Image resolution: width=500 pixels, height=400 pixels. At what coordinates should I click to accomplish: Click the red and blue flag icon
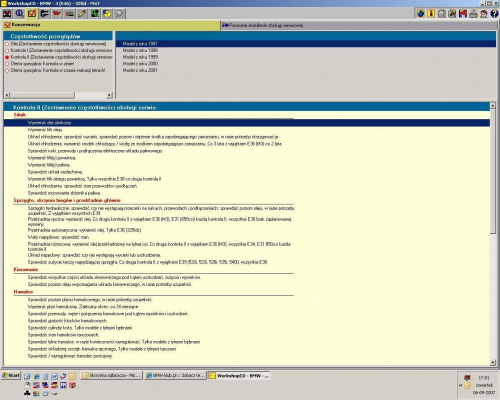pos(463,14)
